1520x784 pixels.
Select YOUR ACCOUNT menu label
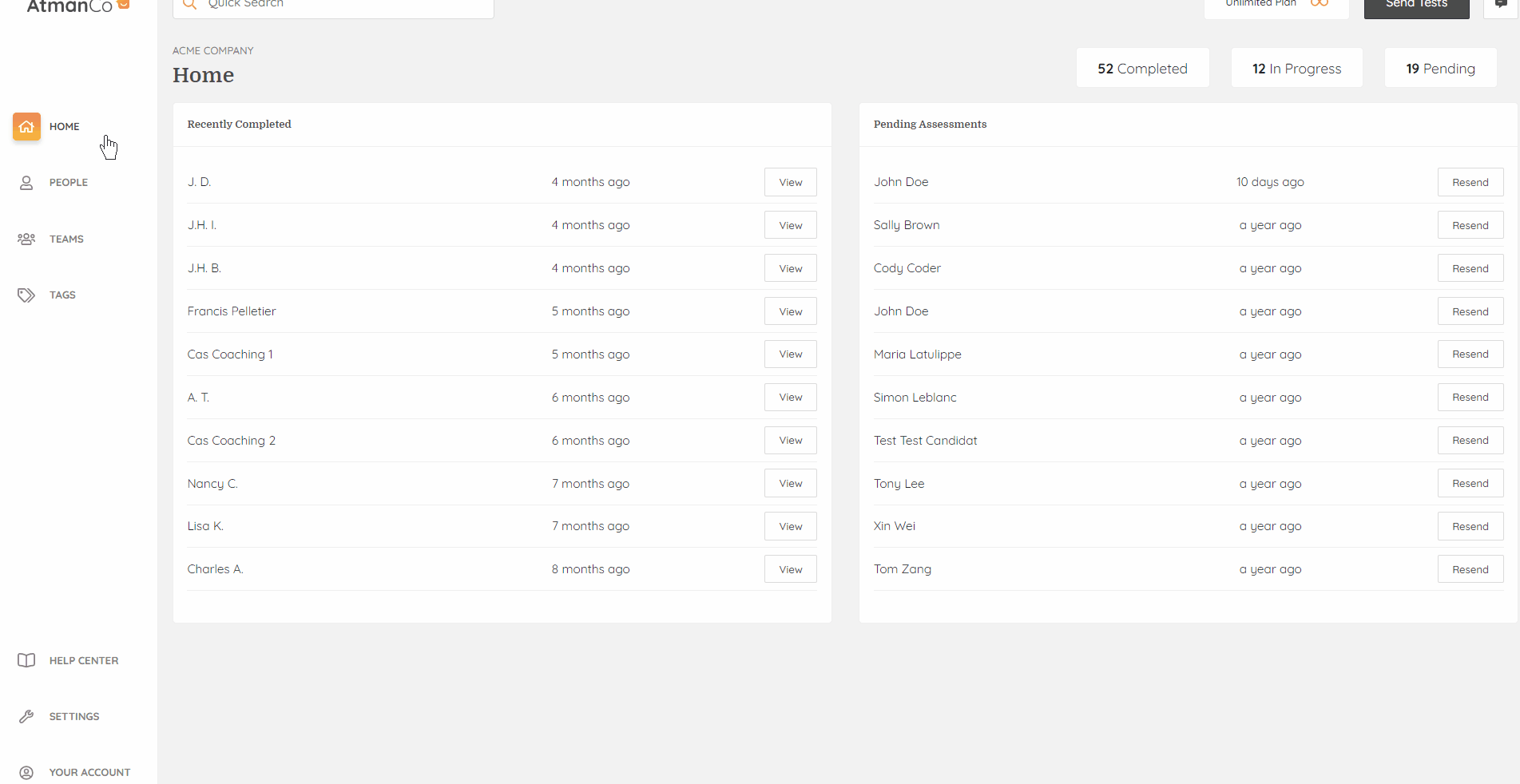click(89, 772)
